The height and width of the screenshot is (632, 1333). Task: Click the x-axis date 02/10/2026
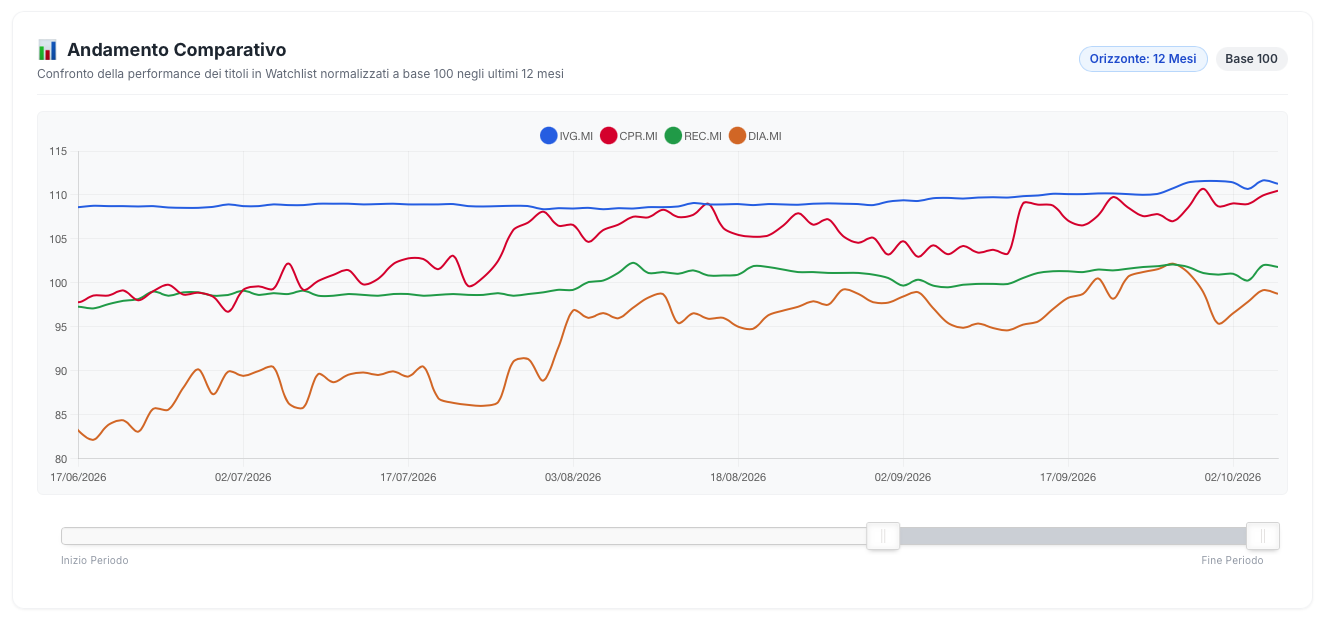click(x=1233, y=477)
